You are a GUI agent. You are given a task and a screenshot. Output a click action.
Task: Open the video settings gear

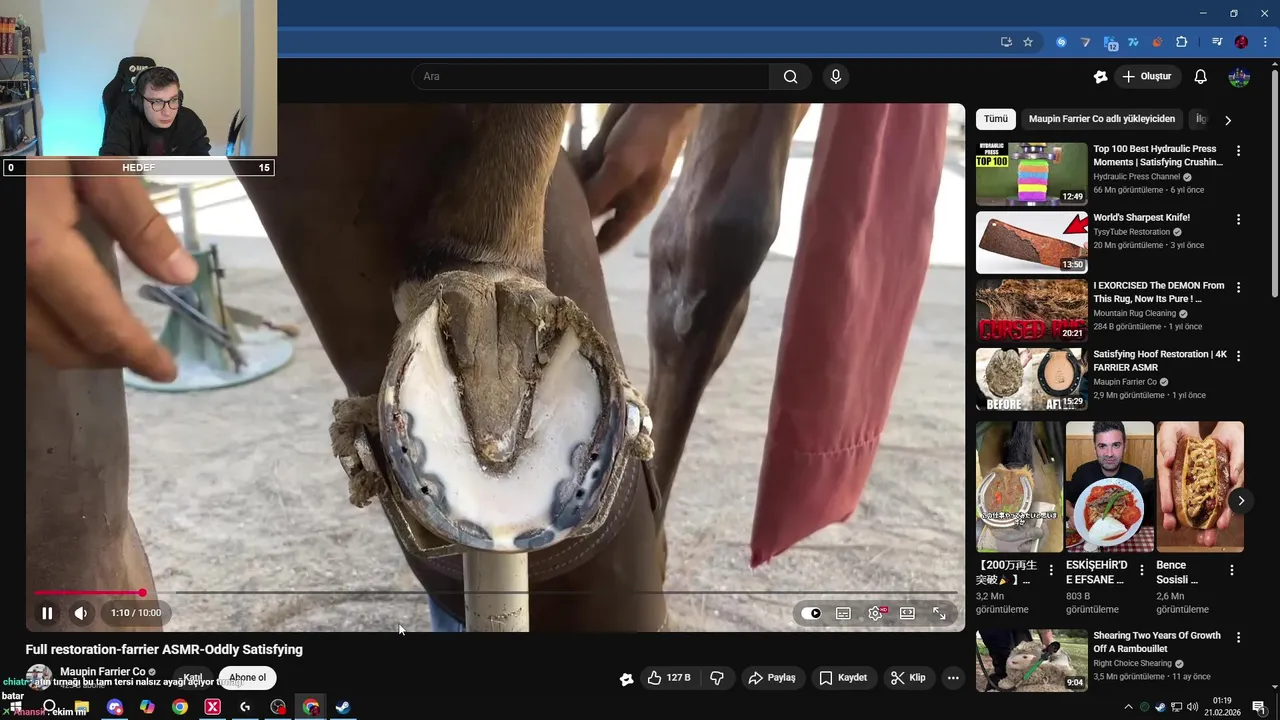coord(875,613)
